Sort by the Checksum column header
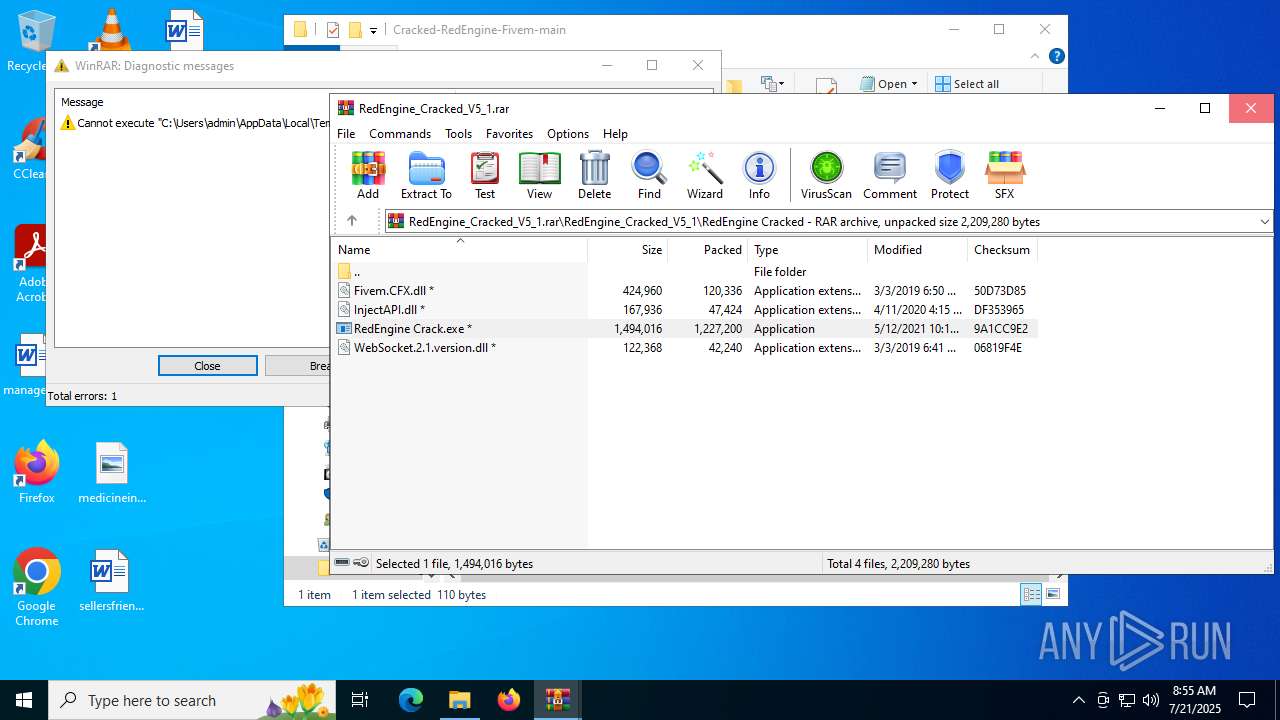 [x=1002, y=250]
